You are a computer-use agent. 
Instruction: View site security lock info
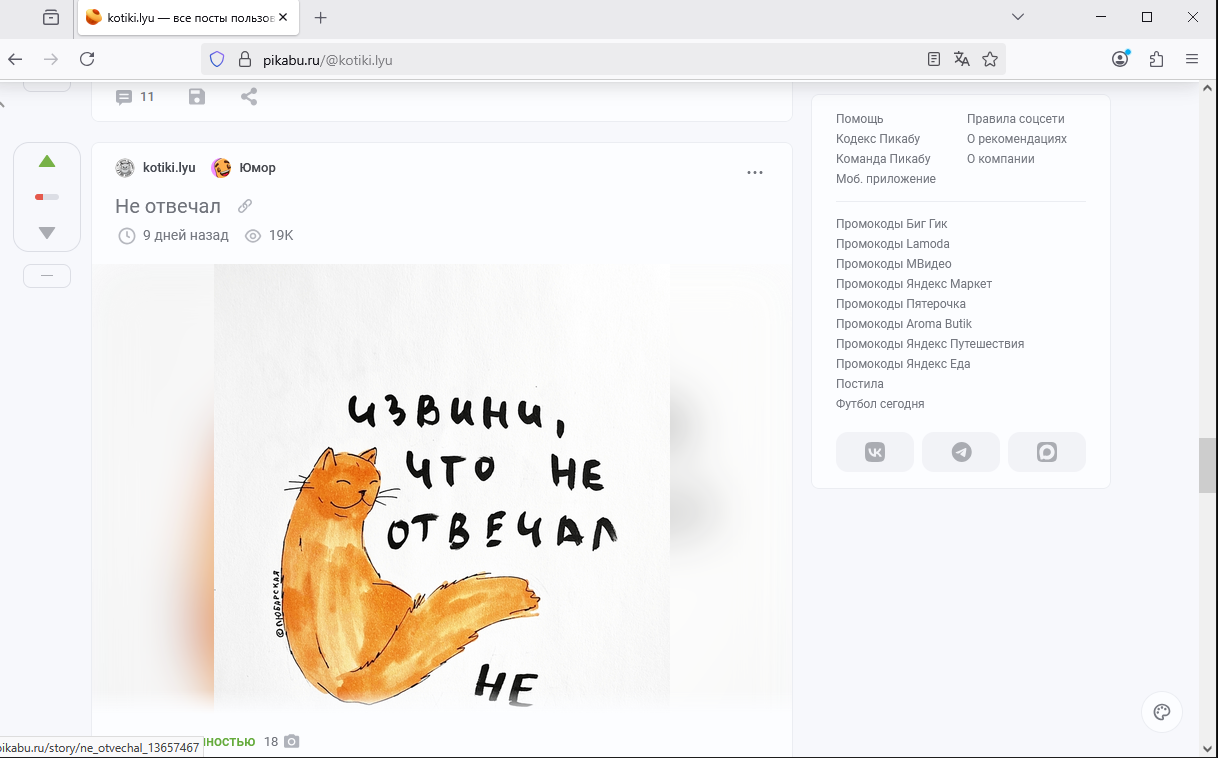(x=244, y=59)
